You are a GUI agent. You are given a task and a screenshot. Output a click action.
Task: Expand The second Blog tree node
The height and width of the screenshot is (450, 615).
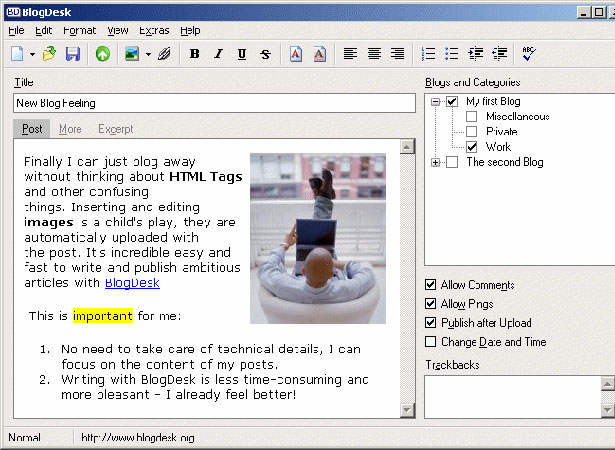[435, 162]
